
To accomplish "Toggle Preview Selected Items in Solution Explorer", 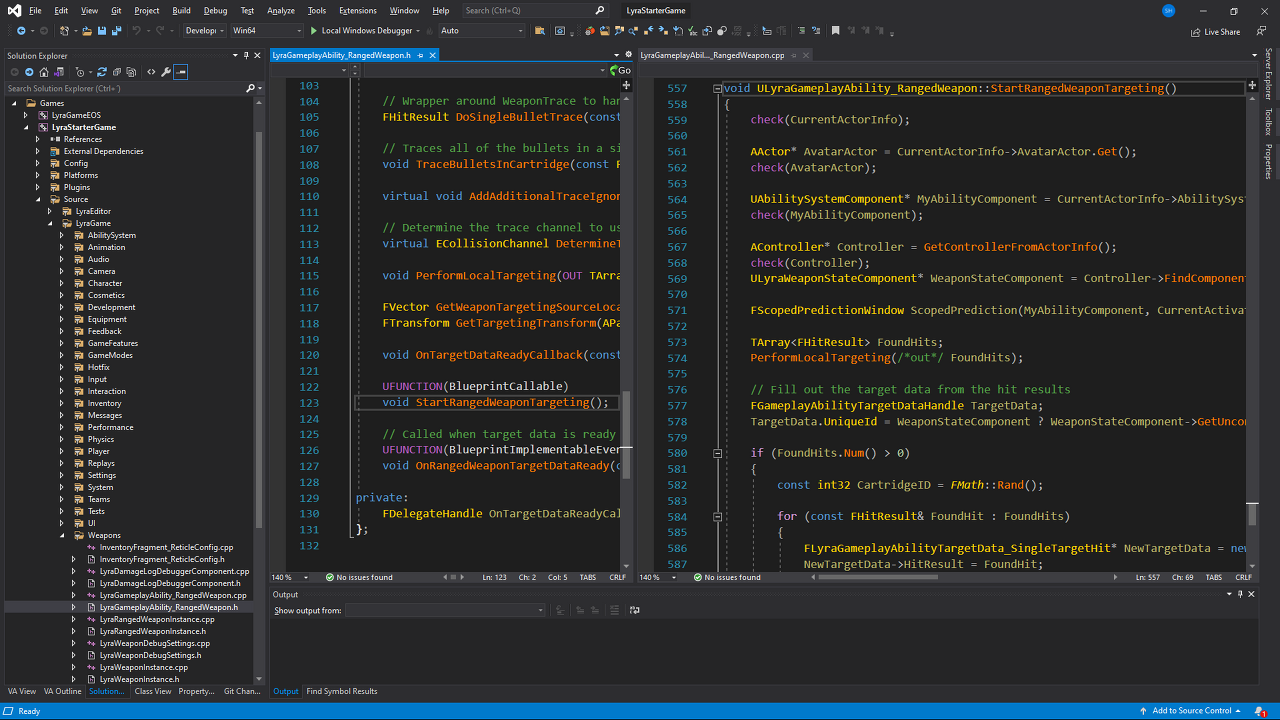I will 181,72.
